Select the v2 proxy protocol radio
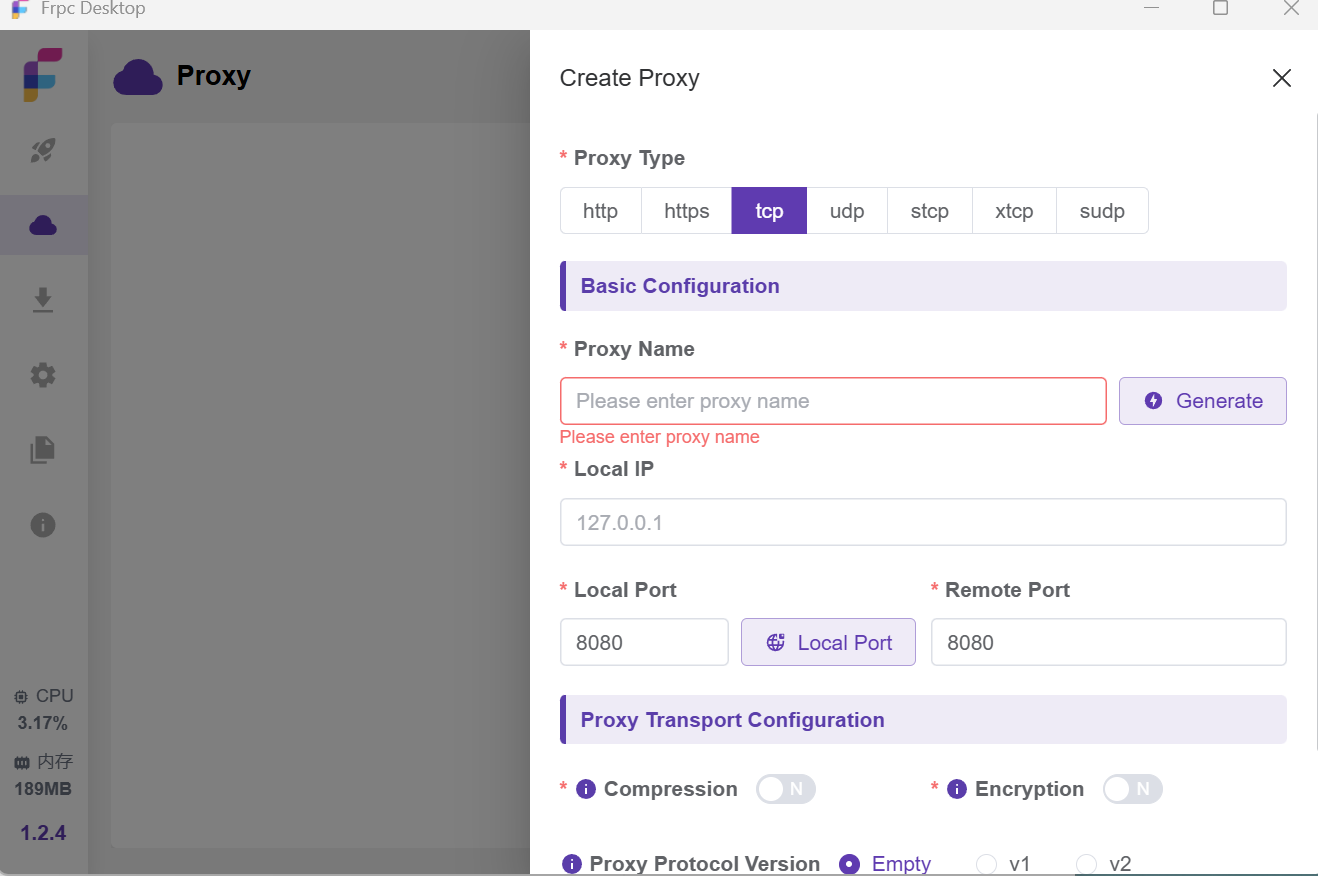Screen dimensions: 1318x876 click(x=1087, y=864)
